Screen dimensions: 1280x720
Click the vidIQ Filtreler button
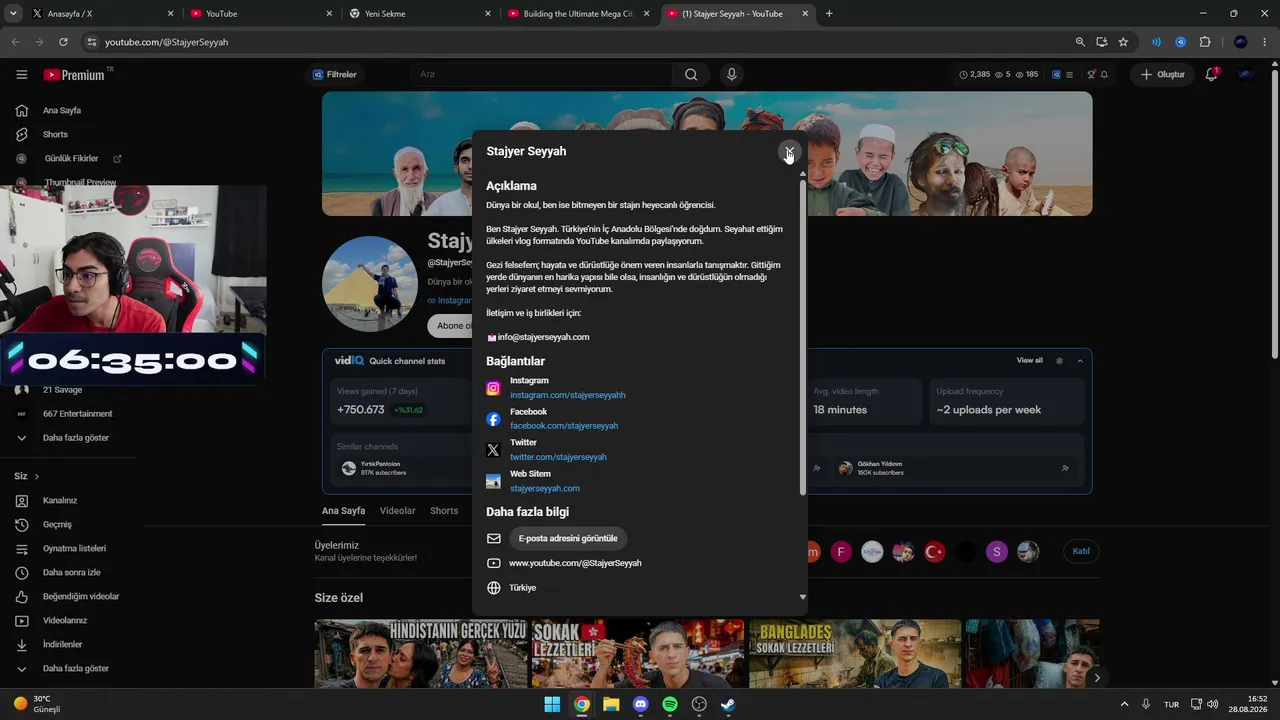pyautogui.click(x=335, y=75)
